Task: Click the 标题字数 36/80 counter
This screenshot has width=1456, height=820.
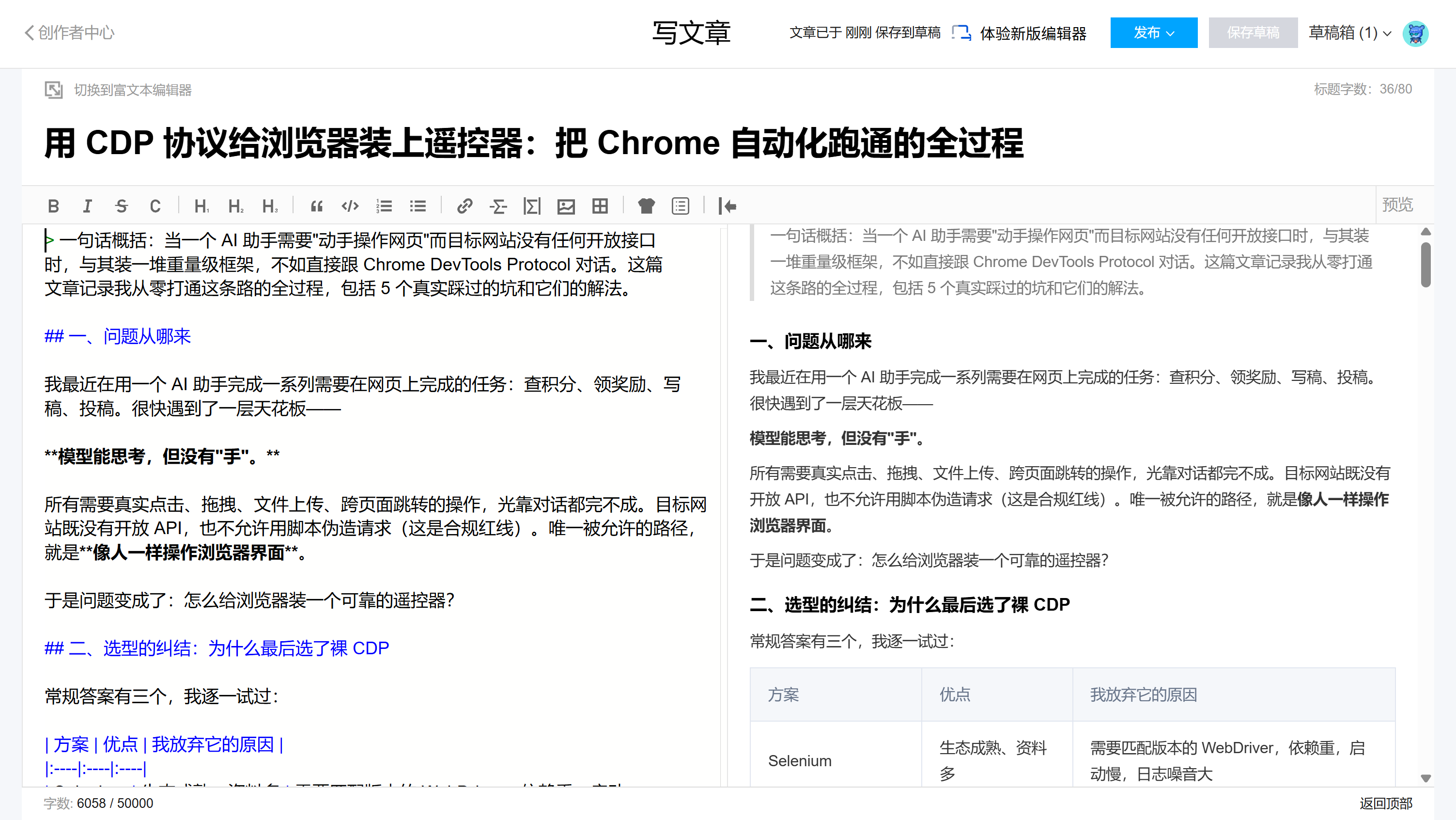Action: pos(1363,89)
